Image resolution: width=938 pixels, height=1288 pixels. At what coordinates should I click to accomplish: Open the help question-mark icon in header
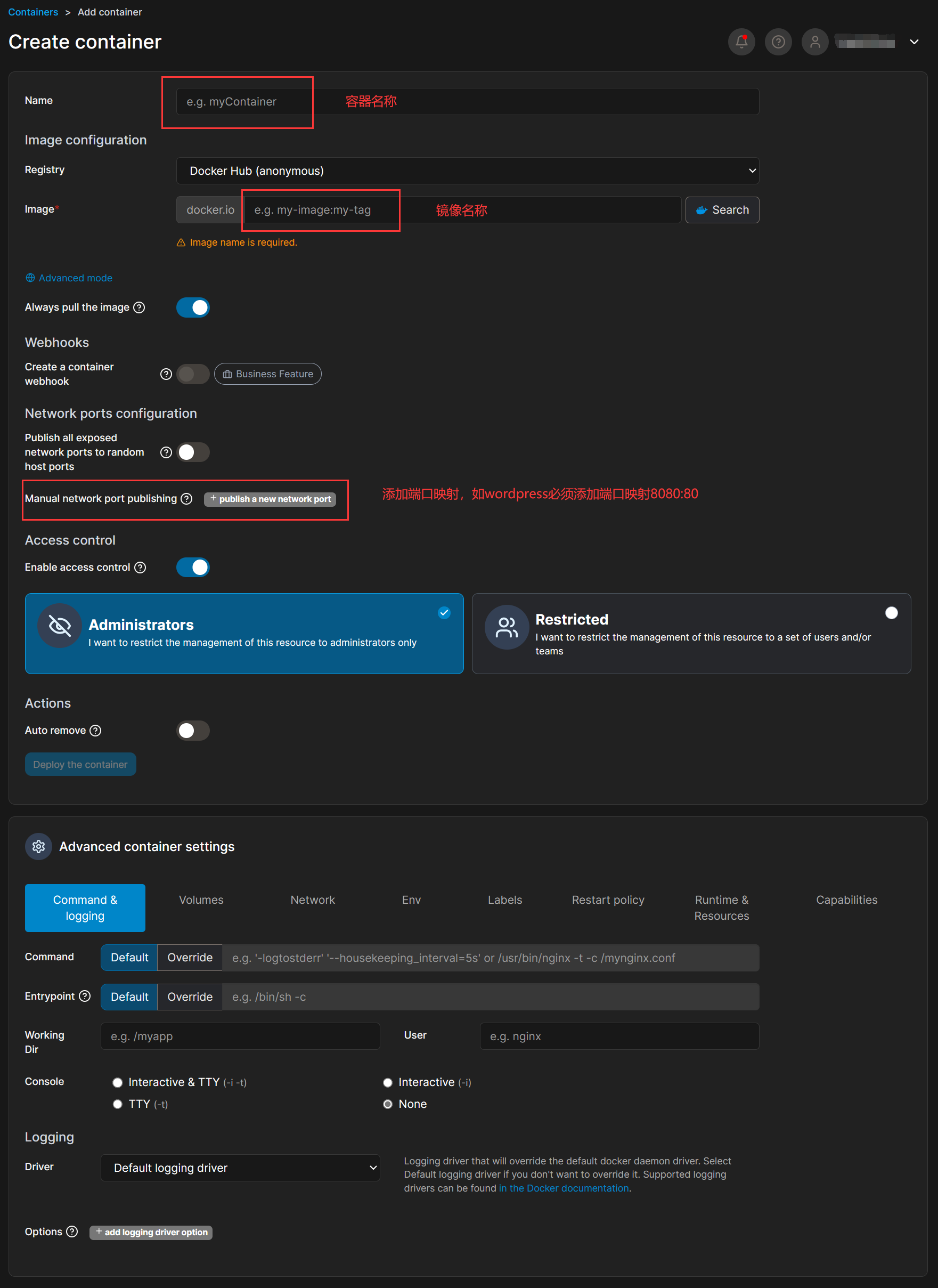(x=778, y=42)
